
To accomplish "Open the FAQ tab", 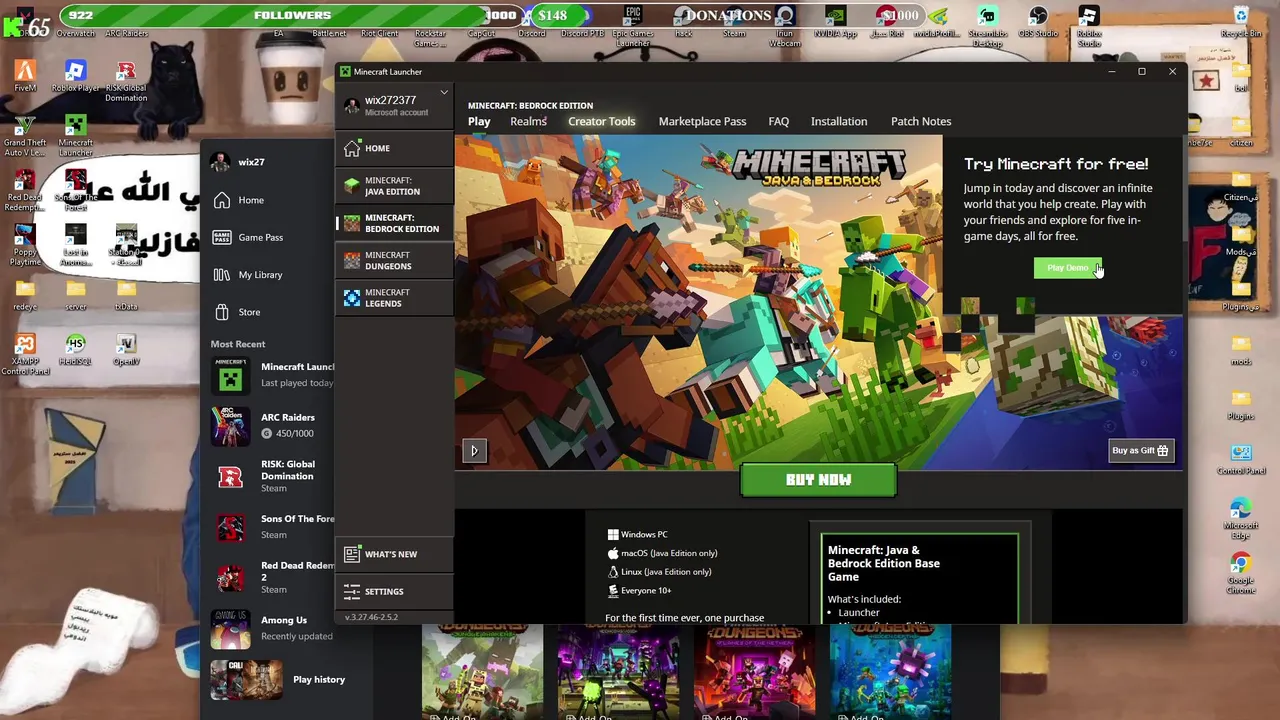I will (778, 121).
